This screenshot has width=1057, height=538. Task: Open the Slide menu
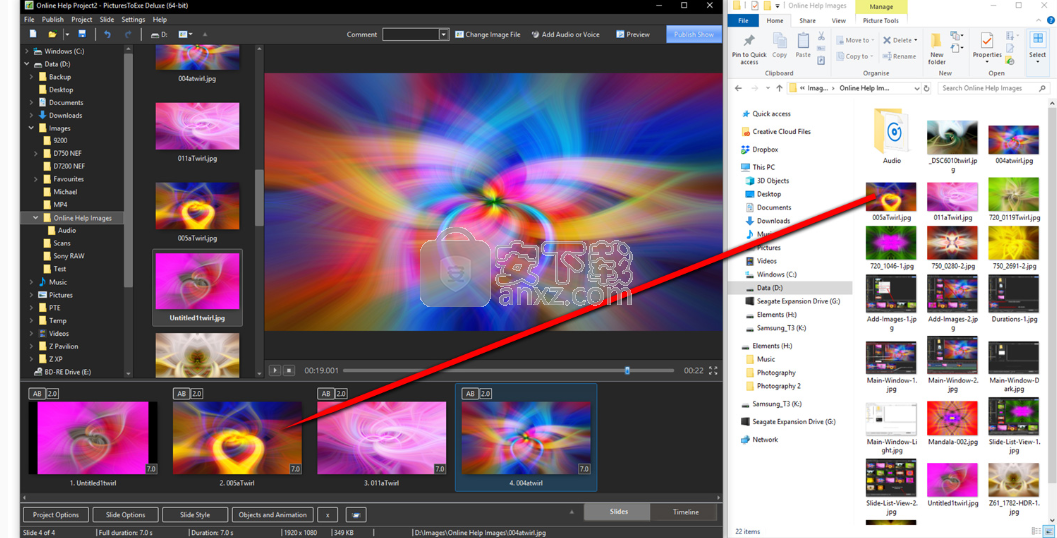[x=107, y=20]
